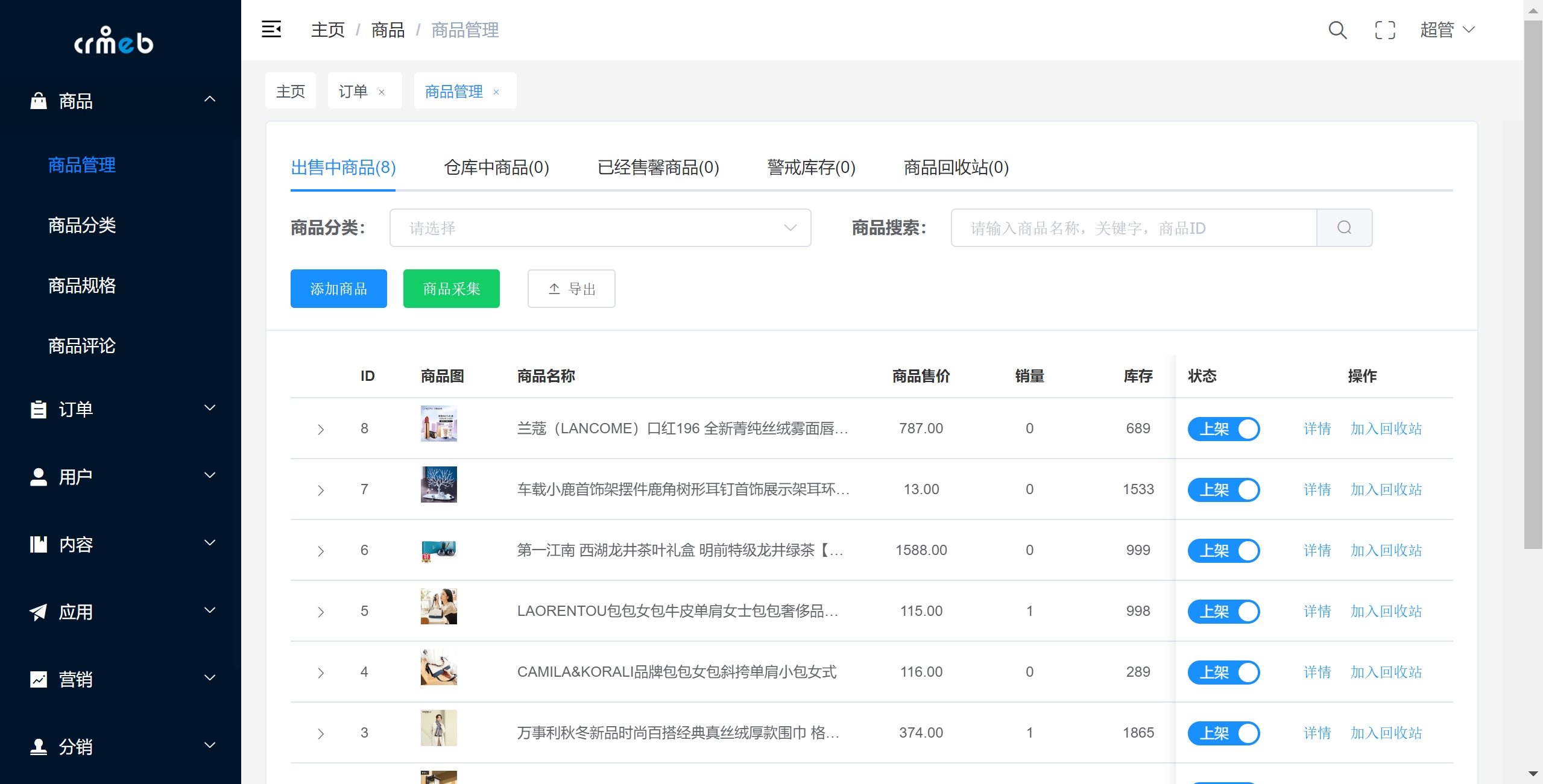
Task: Open 详情 for the LANCOME lipstick row
Action: point(1317,428)
